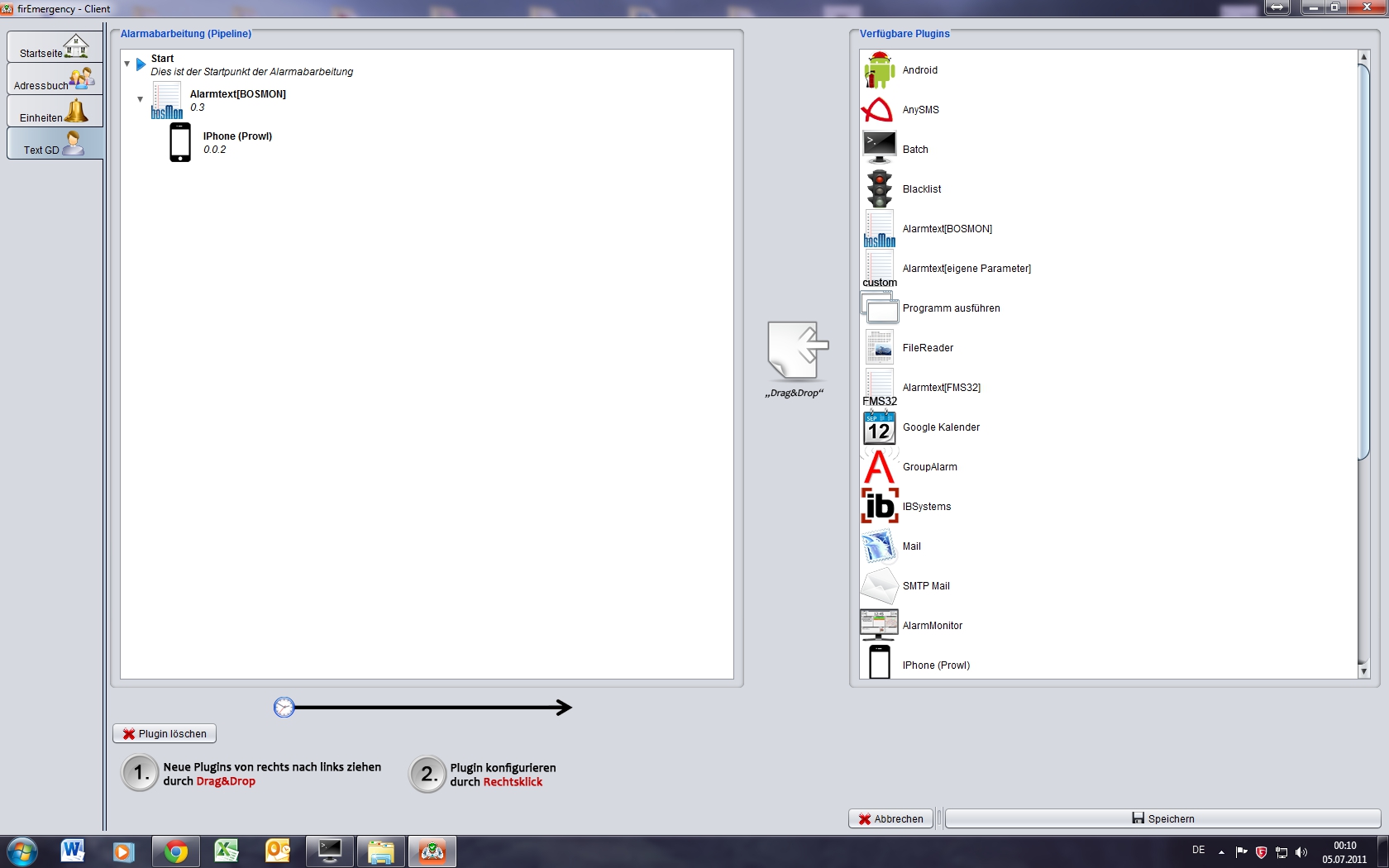Click the Abbrechen button

(890, 818)
